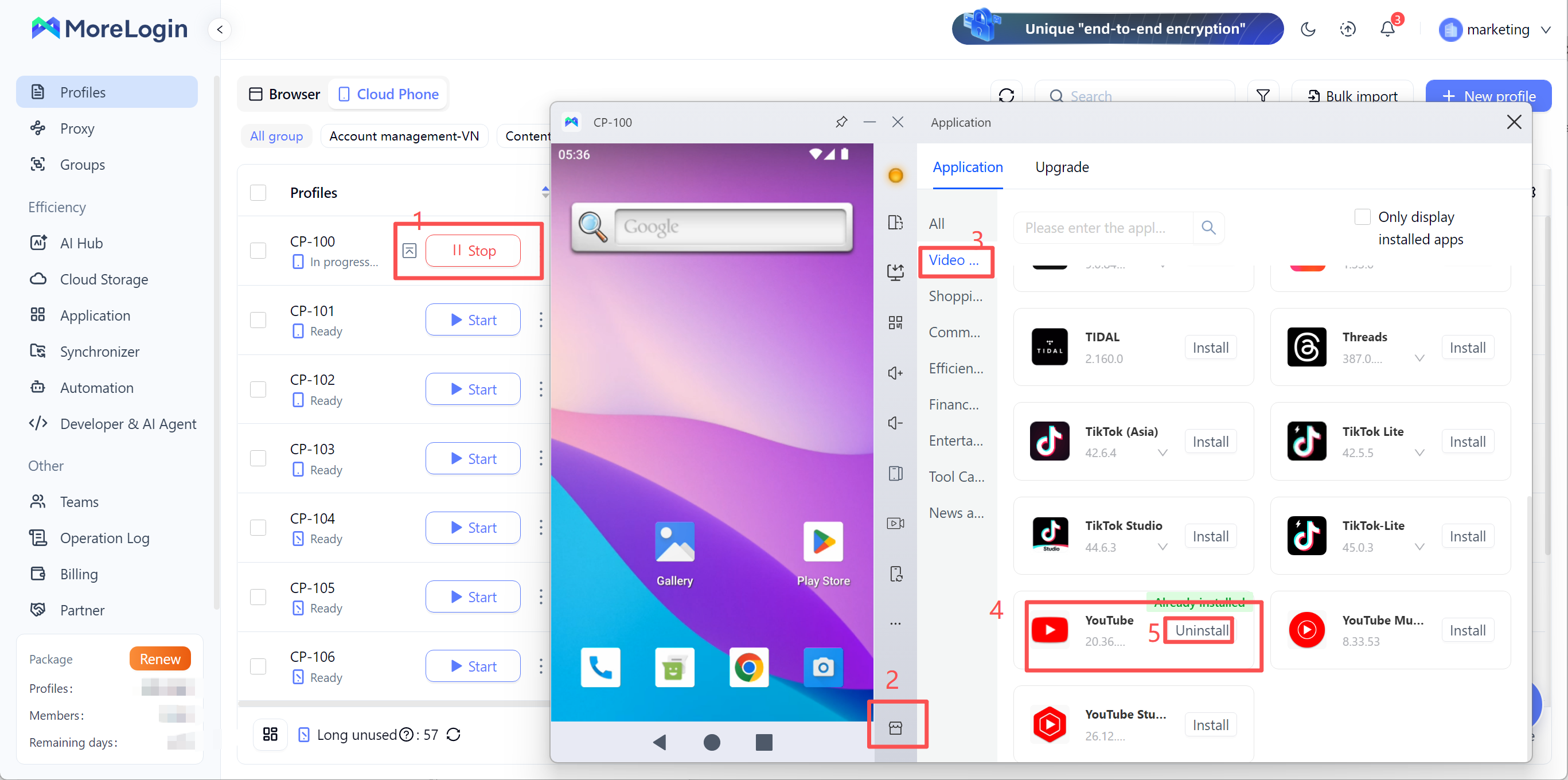Tap the Android back button
Viewport: 1568px width, 780px height.
(659, 742)
